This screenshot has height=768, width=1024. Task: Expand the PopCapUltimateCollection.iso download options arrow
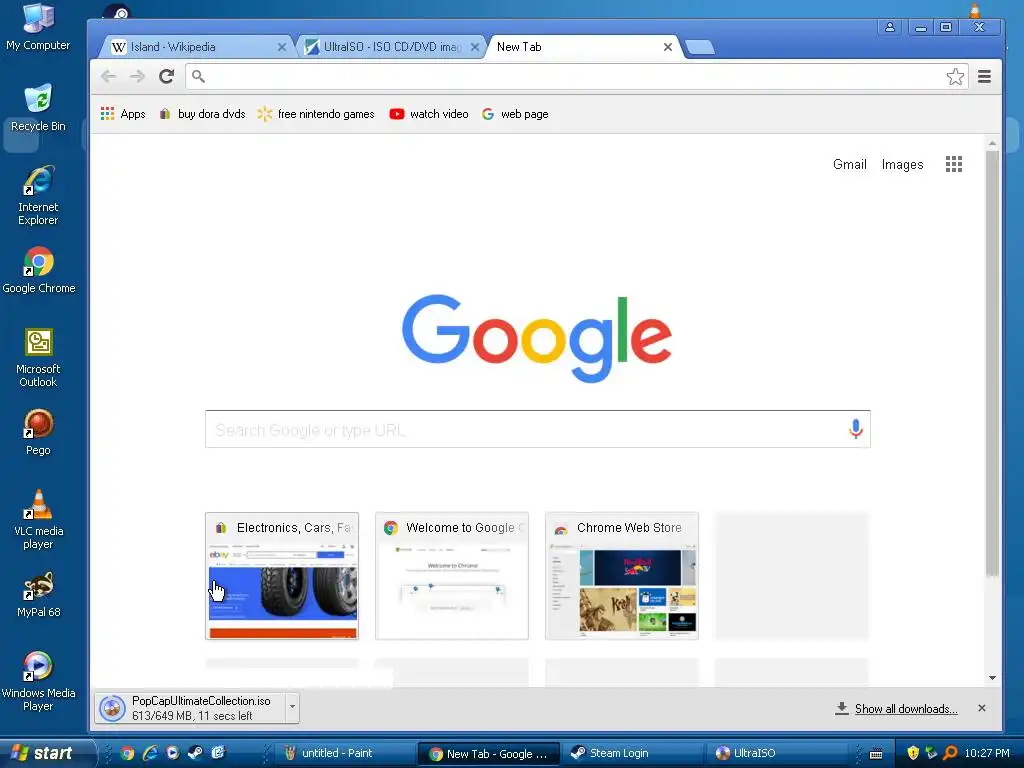click(x=292, y=707)
